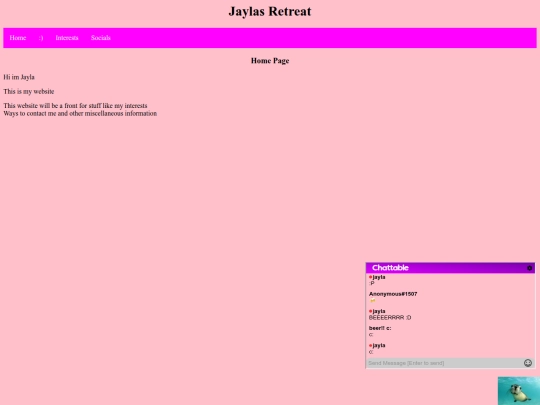Click the ":P" chat message from jayla
Image resolution: width=540 pixels, height=405 pixels.
pos(372,283)
